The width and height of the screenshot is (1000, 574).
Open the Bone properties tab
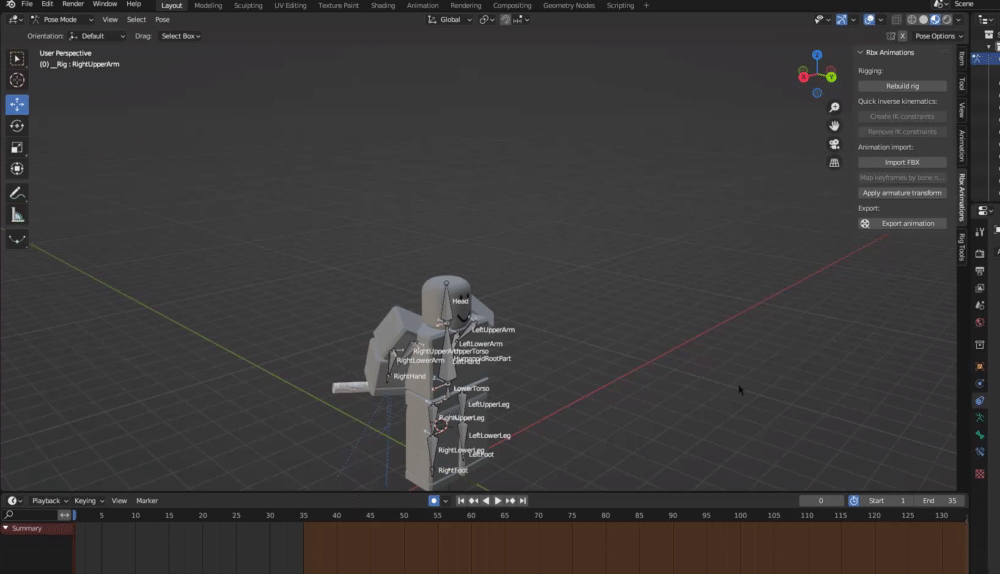[x=980, y=435]
